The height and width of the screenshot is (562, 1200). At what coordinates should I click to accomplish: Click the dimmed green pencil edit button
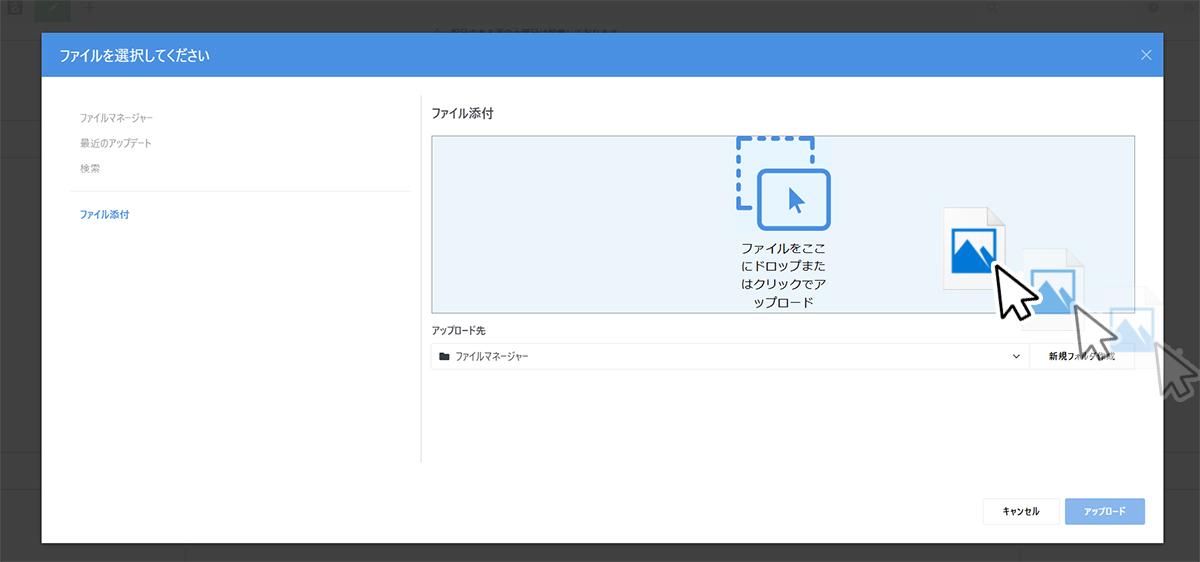[52, 8]
